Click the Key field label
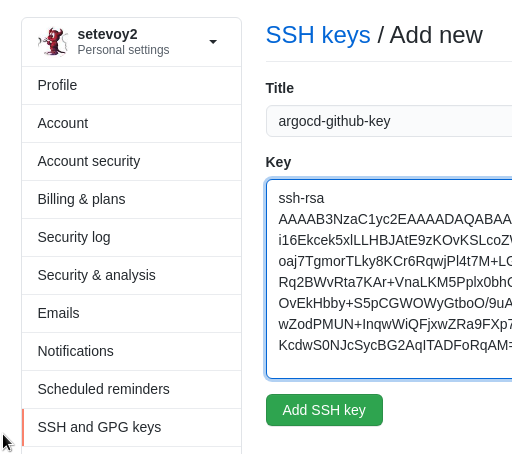Screen dimensions: 512x454 [278, 162]
